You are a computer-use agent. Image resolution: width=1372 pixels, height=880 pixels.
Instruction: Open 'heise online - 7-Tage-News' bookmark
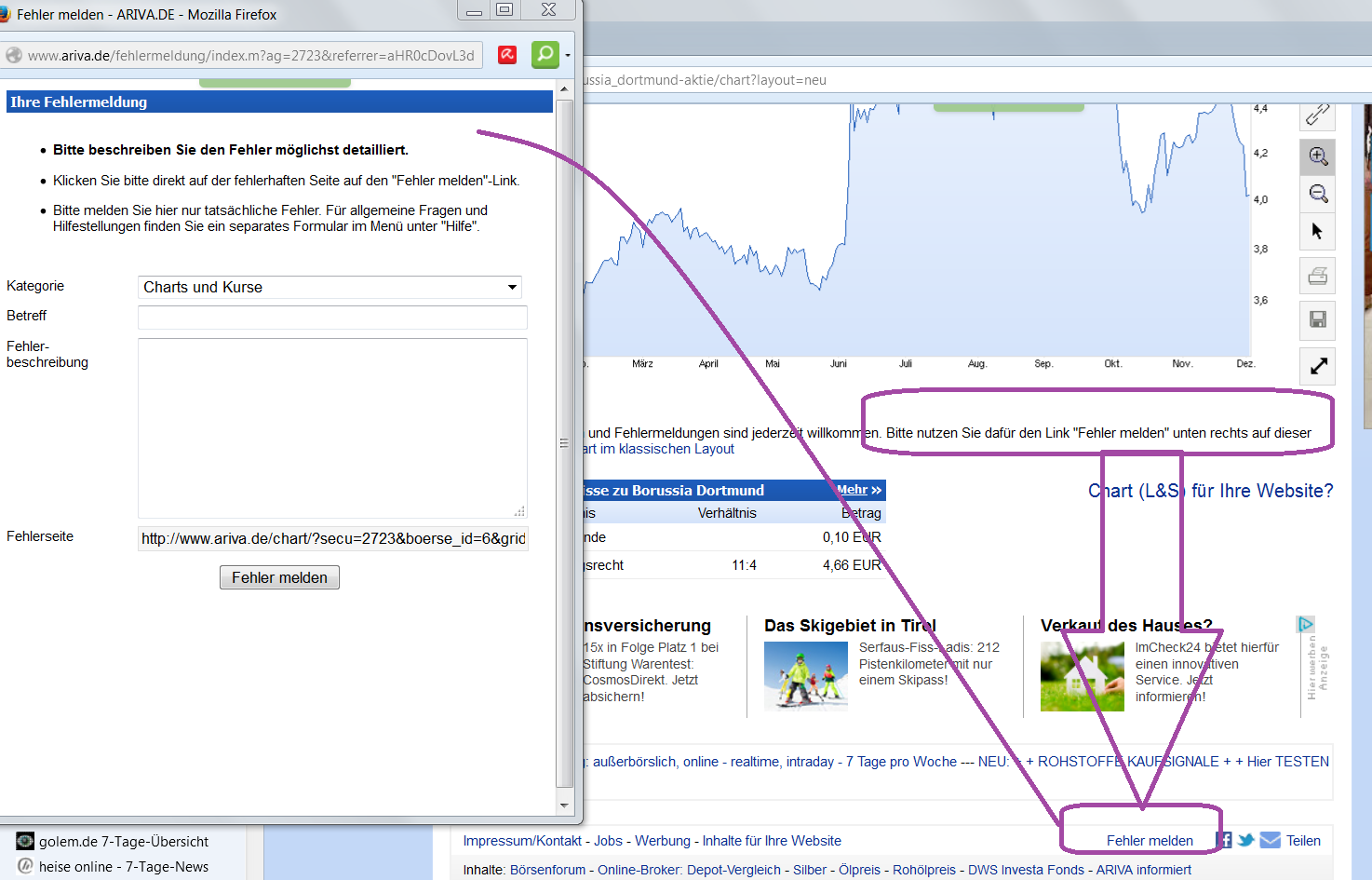click(x=124, y=866)
